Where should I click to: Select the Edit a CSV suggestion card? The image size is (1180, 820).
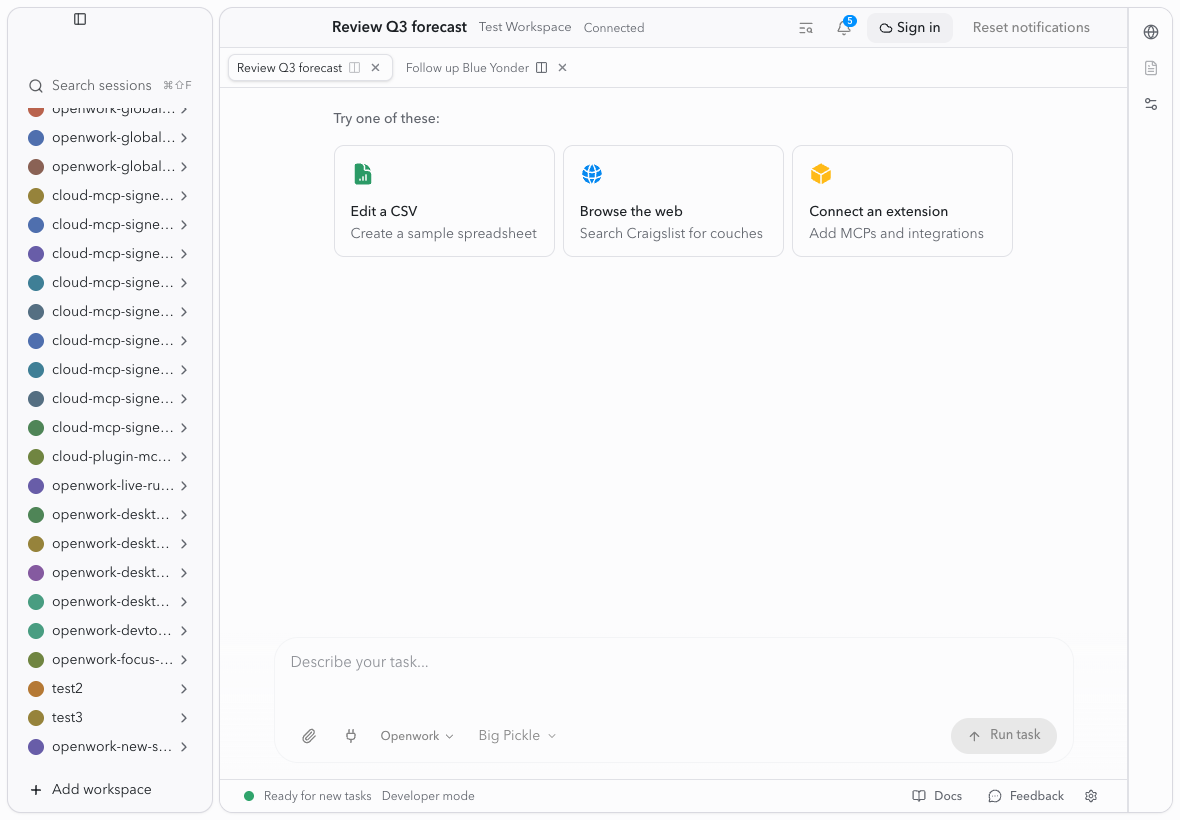pos(444,201)
